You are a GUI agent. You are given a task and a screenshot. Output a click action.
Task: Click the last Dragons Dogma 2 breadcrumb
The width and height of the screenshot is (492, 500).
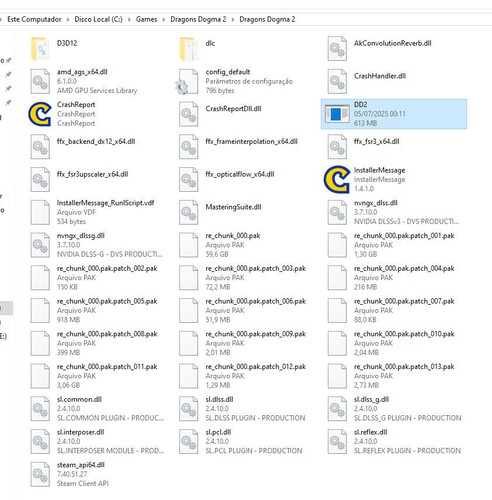tap(267, 19)
